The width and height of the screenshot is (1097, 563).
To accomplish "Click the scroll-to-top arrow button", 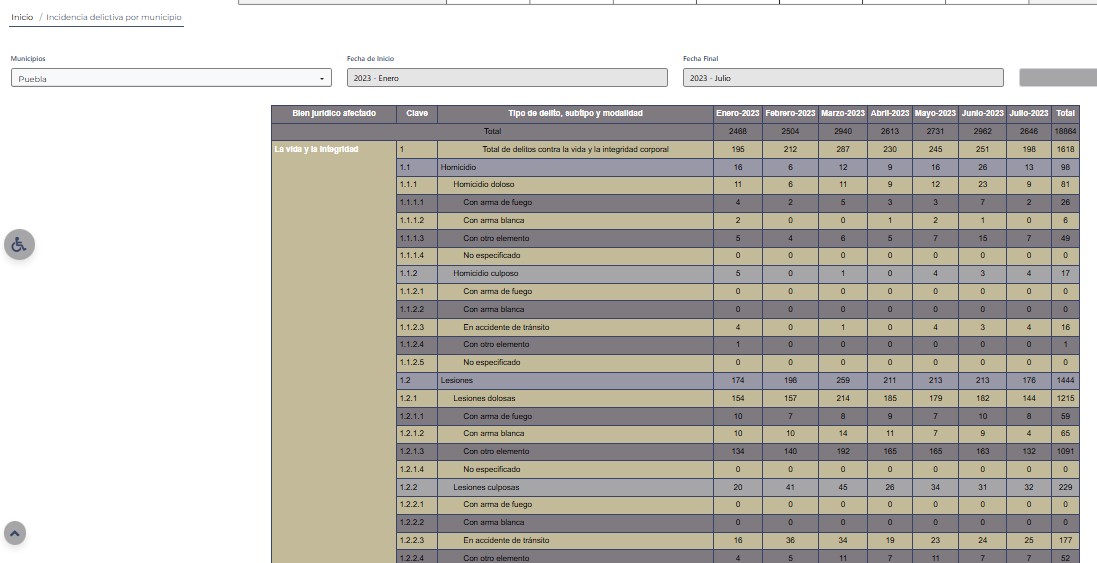I will click(15, 534).
